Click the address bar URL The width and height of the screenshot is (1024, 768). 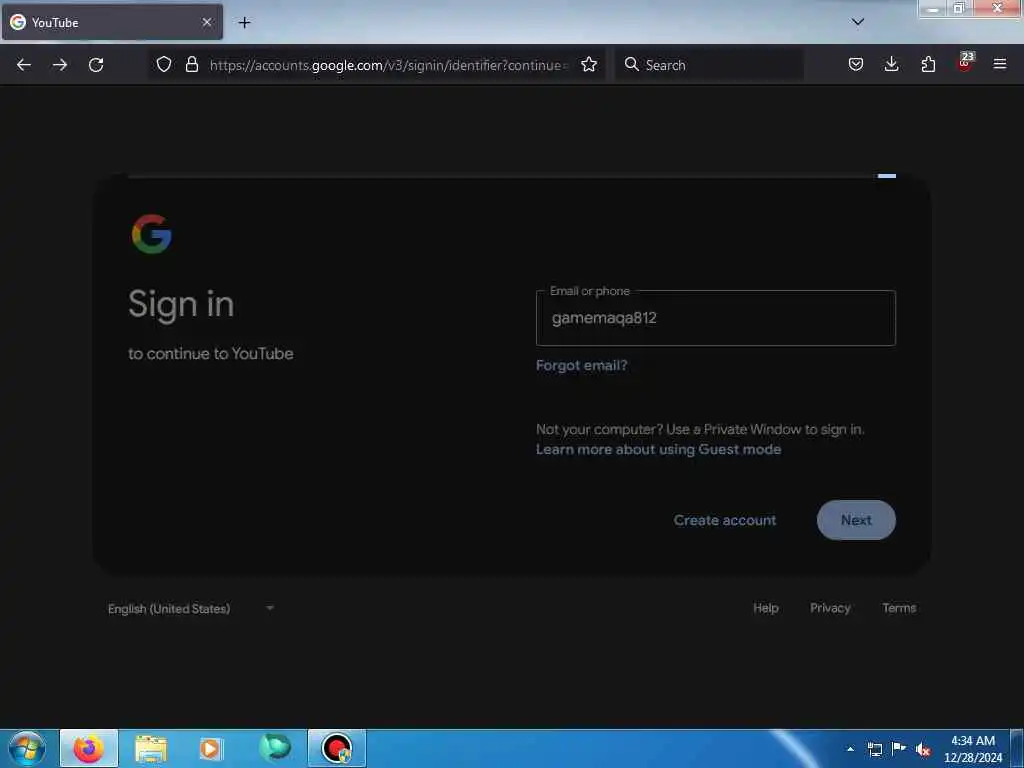[389, 65]
